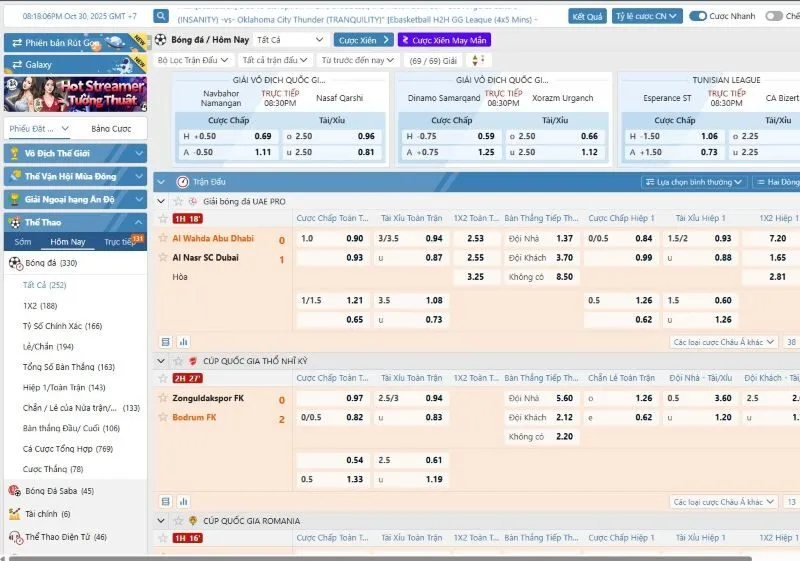The image size is (800, 561).
Task: Open statistics chart icon under UAE Pro match
Action: 183,342
